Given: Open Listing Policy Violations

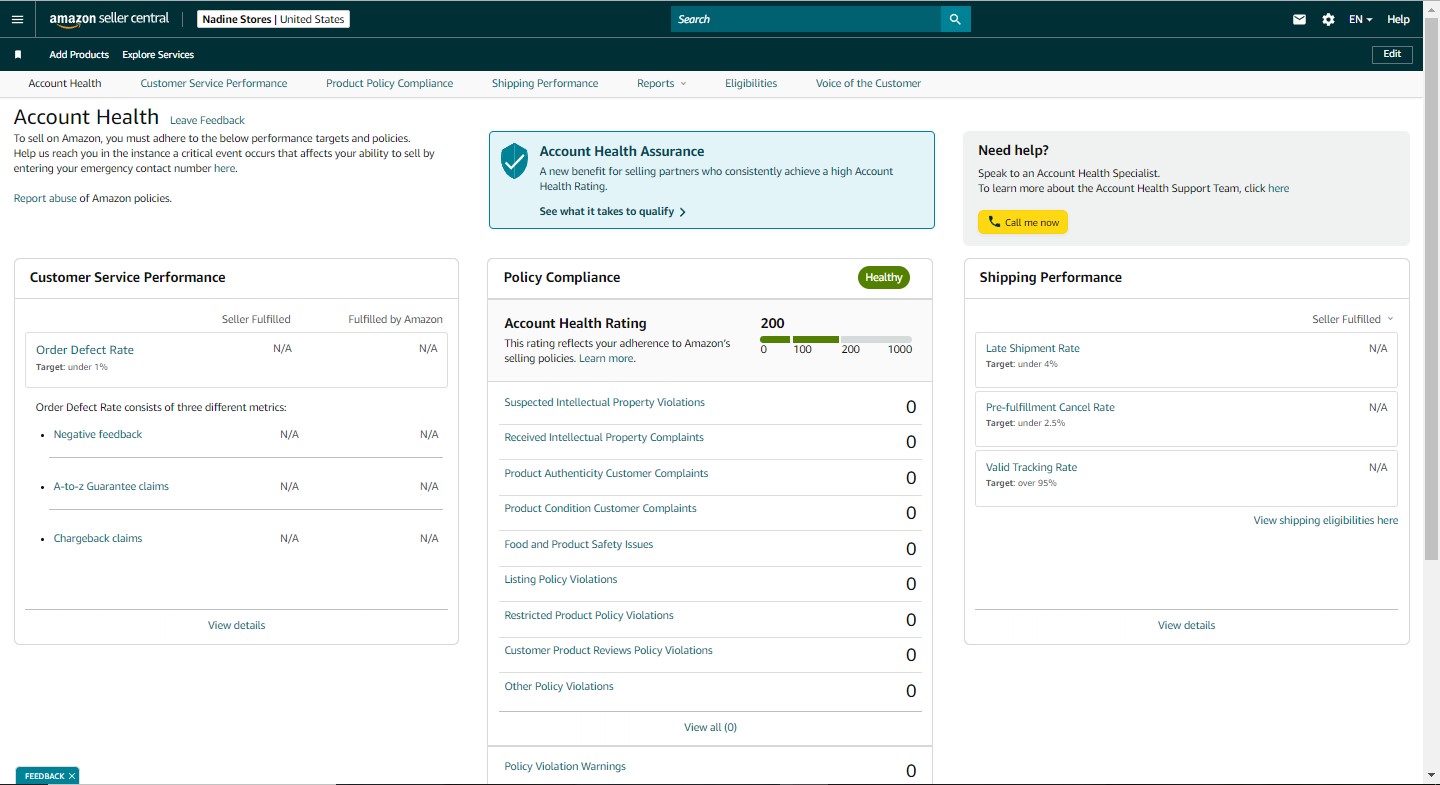Looking at the screenshot, I should (561, 579).
